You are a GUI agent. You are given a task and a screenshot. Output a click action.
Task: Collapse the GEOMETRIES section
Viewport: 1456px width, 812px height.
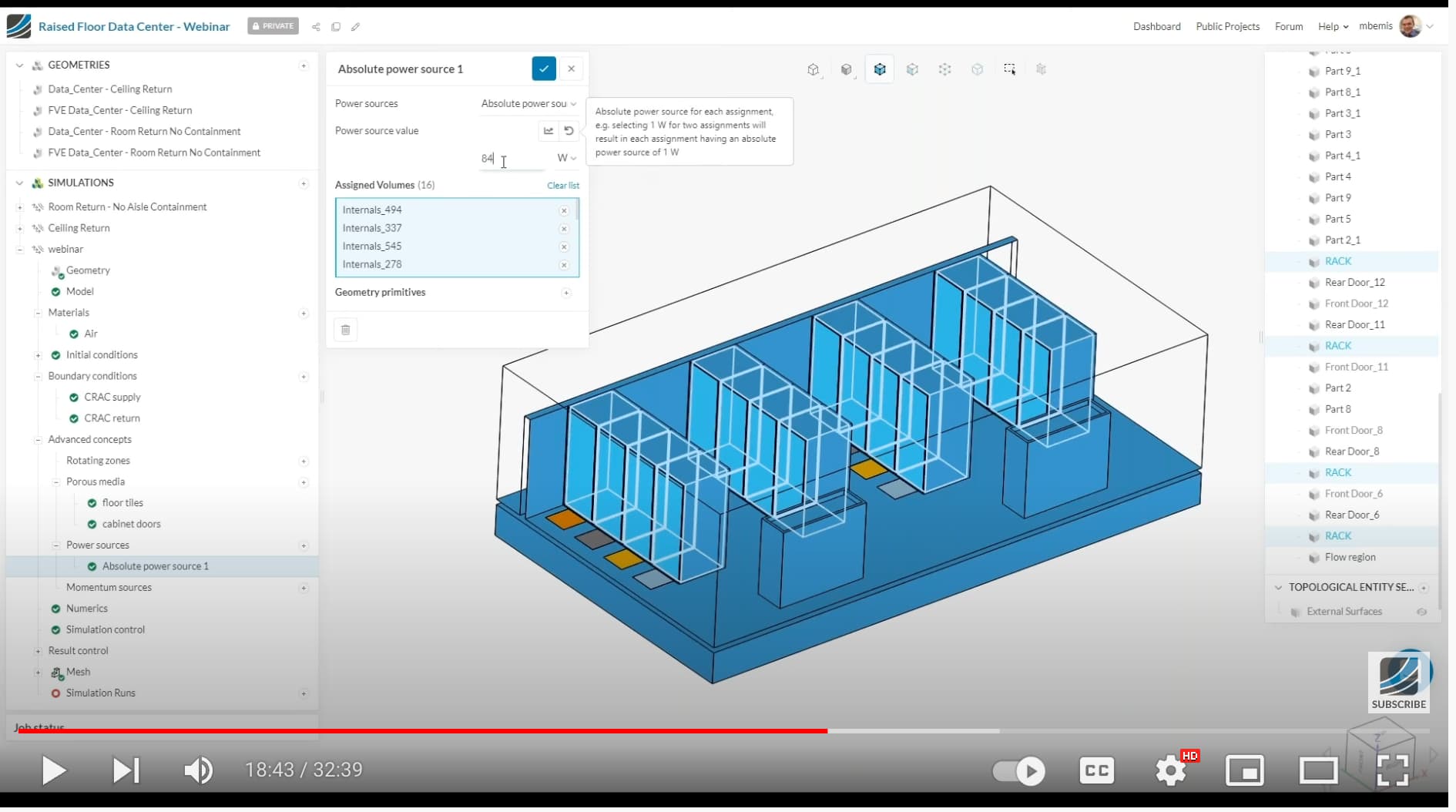point(20,65)
